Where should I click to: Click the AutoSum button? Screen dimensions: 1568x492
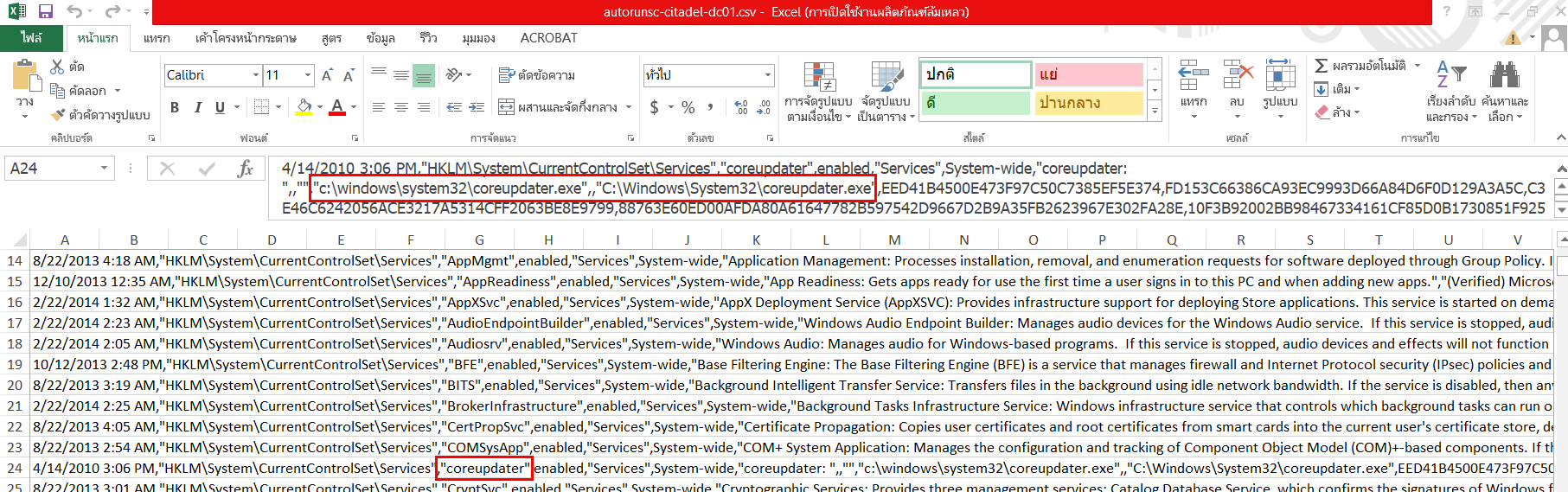[1322, 66]
